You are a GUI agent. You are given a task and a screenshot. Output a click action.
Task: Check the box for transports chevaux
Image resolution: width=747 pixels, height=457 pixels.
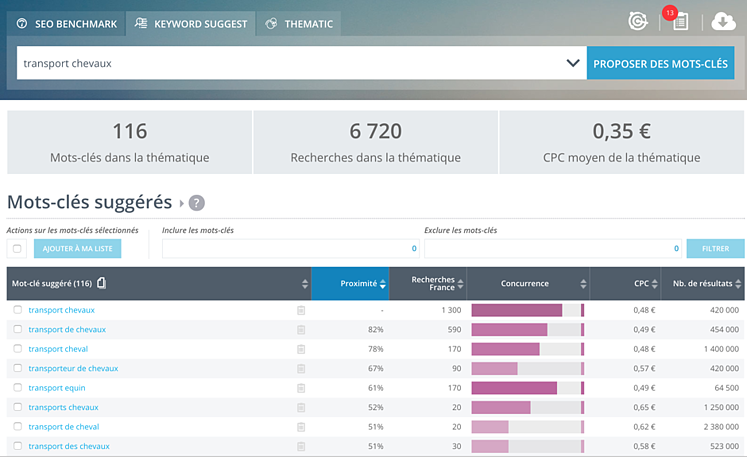[x=18, y=407]
